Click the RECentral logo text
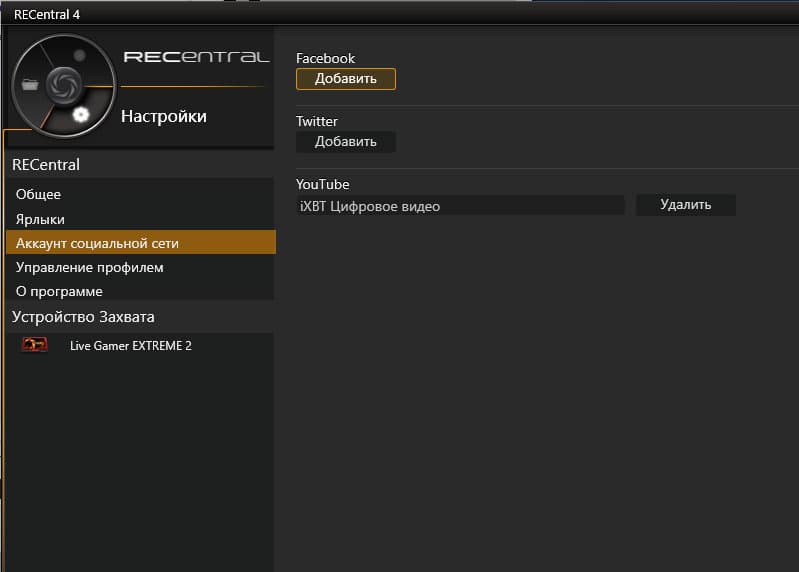This screenshot has height=572, width=799. (196, 57)
